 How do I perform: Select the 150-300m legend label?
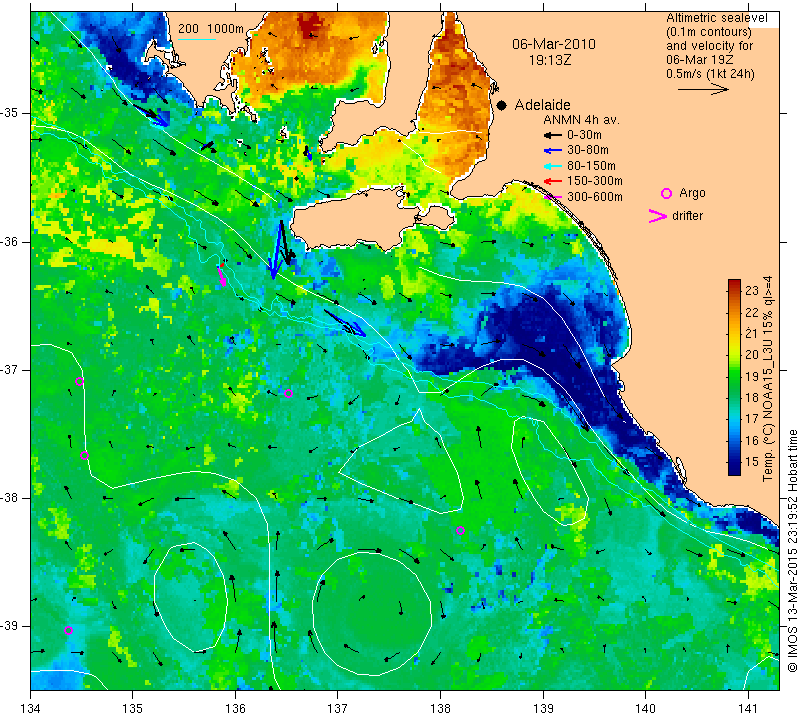595,181
